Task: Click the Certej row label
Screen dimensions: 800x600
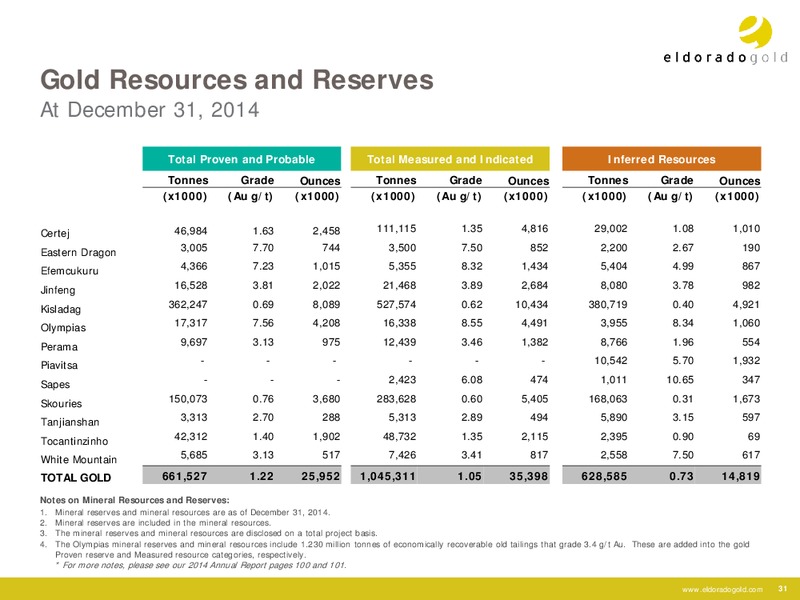Action: pyautogui.click(x=55, y=234)
